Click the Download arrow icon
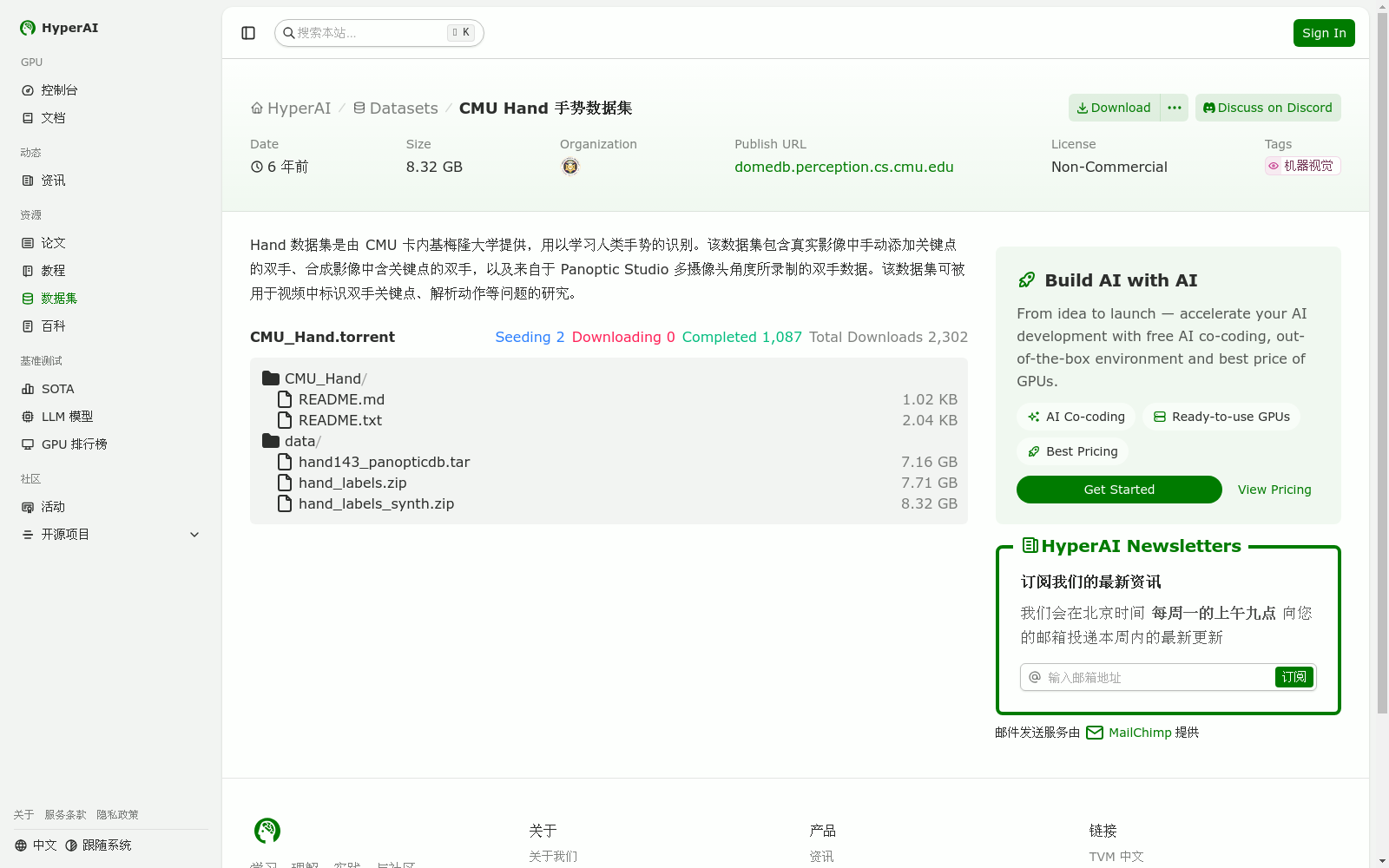This screenshot has width=1389, height=868. point(1083,108)
